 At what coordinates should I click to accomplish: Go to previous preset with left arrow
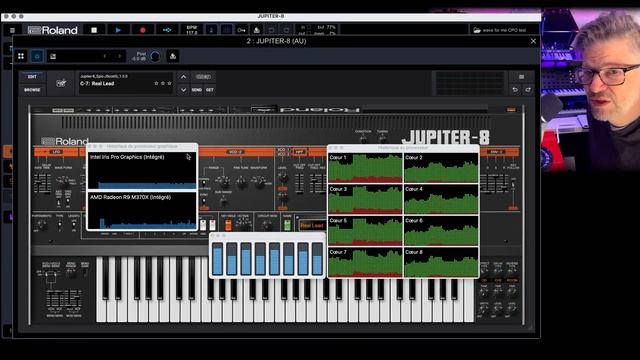point(105,56)
